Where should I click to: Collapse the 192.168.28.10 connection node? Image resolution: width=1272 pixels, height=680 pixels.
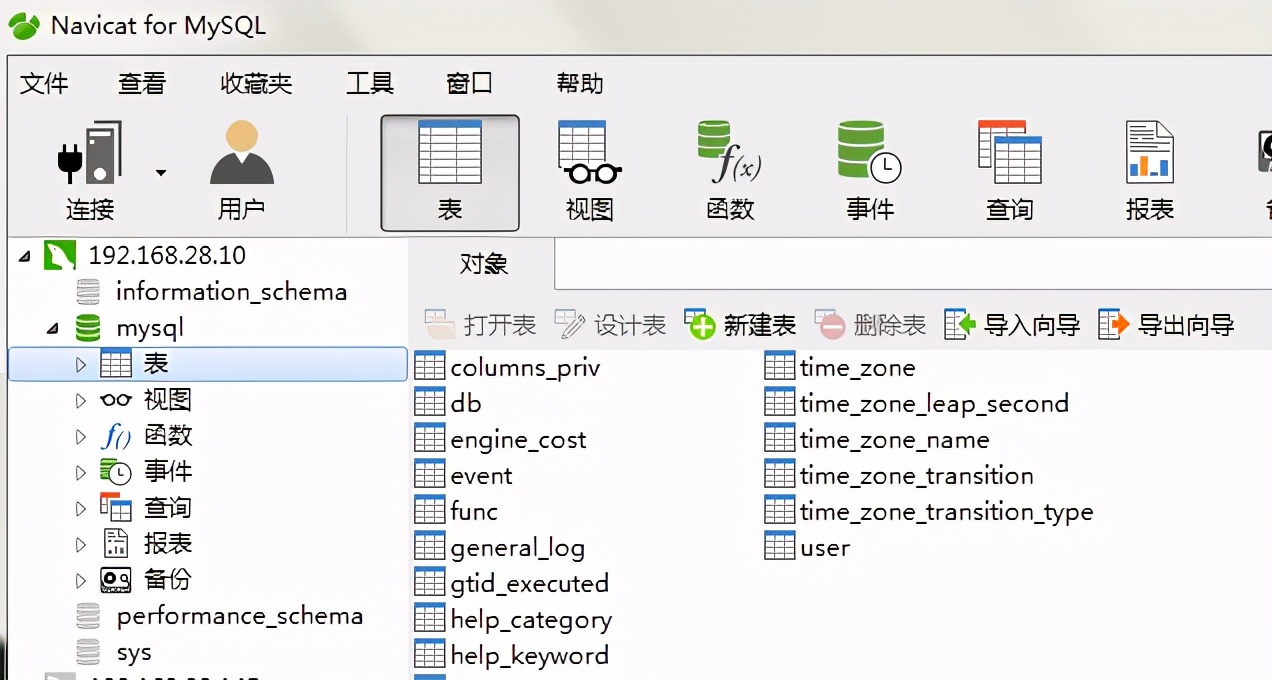click(x=24, y=256)
